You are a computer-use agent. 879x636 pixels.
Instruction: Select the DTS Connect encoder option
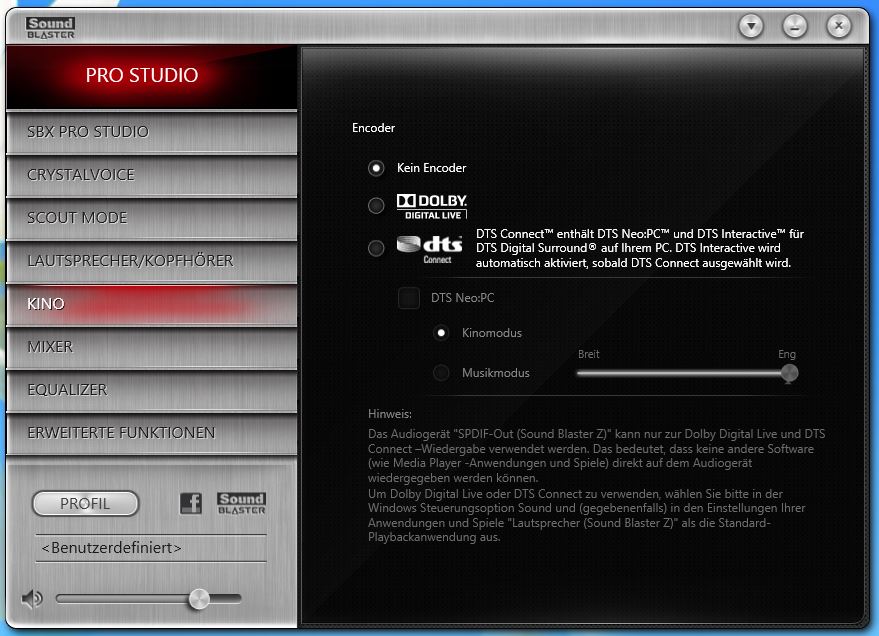376,248
